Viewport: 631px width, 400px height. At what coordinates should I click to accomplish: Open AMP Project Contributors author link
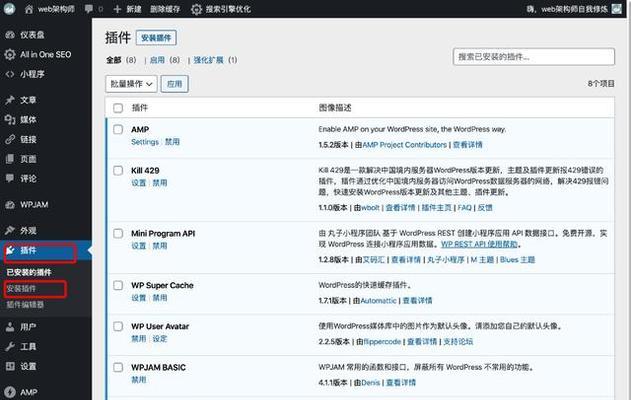[404, 145]
